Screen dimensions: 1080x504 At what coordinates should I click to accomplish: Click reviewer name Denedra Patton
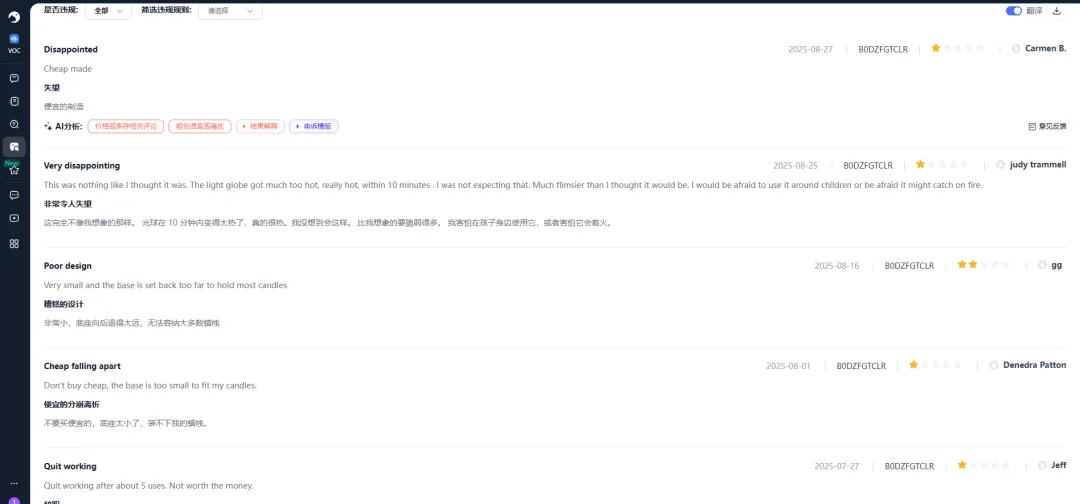1035,365
